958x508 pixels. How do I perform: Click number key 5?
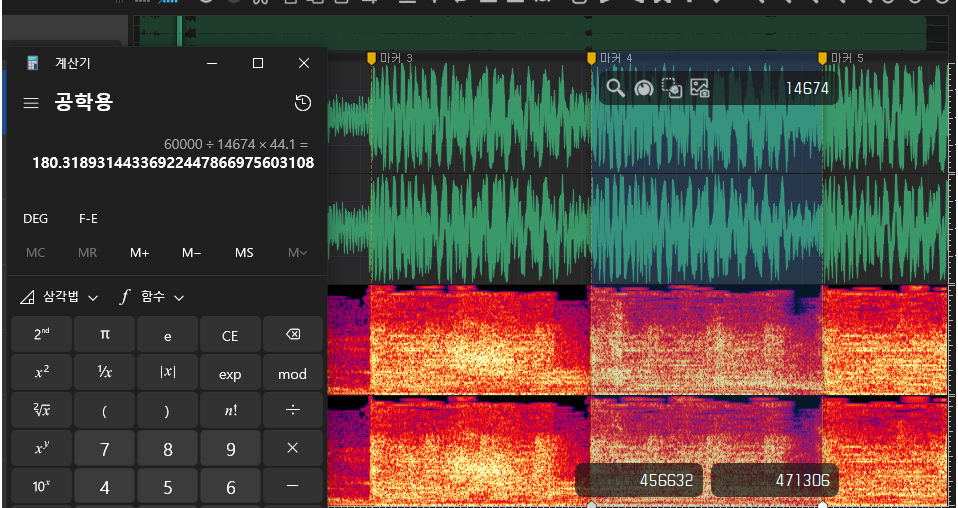click(x=167, y=487)
